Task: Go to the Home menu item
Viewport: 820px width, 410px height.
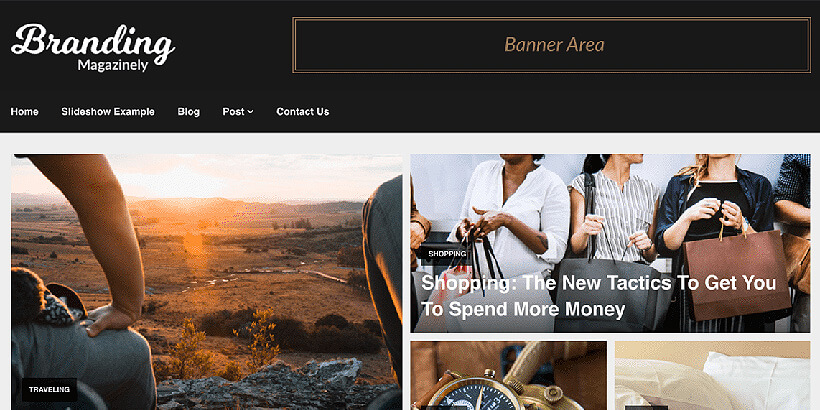Action: point(25,111)
